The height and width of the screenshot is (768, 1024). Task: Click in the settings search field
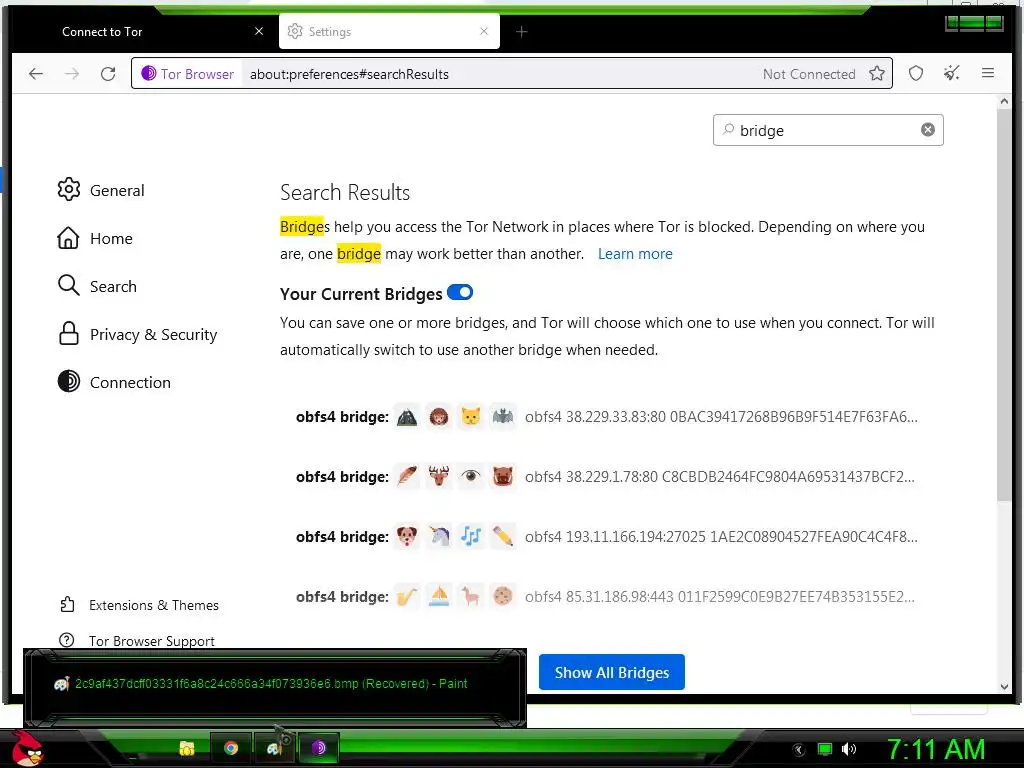click(827, 130)
